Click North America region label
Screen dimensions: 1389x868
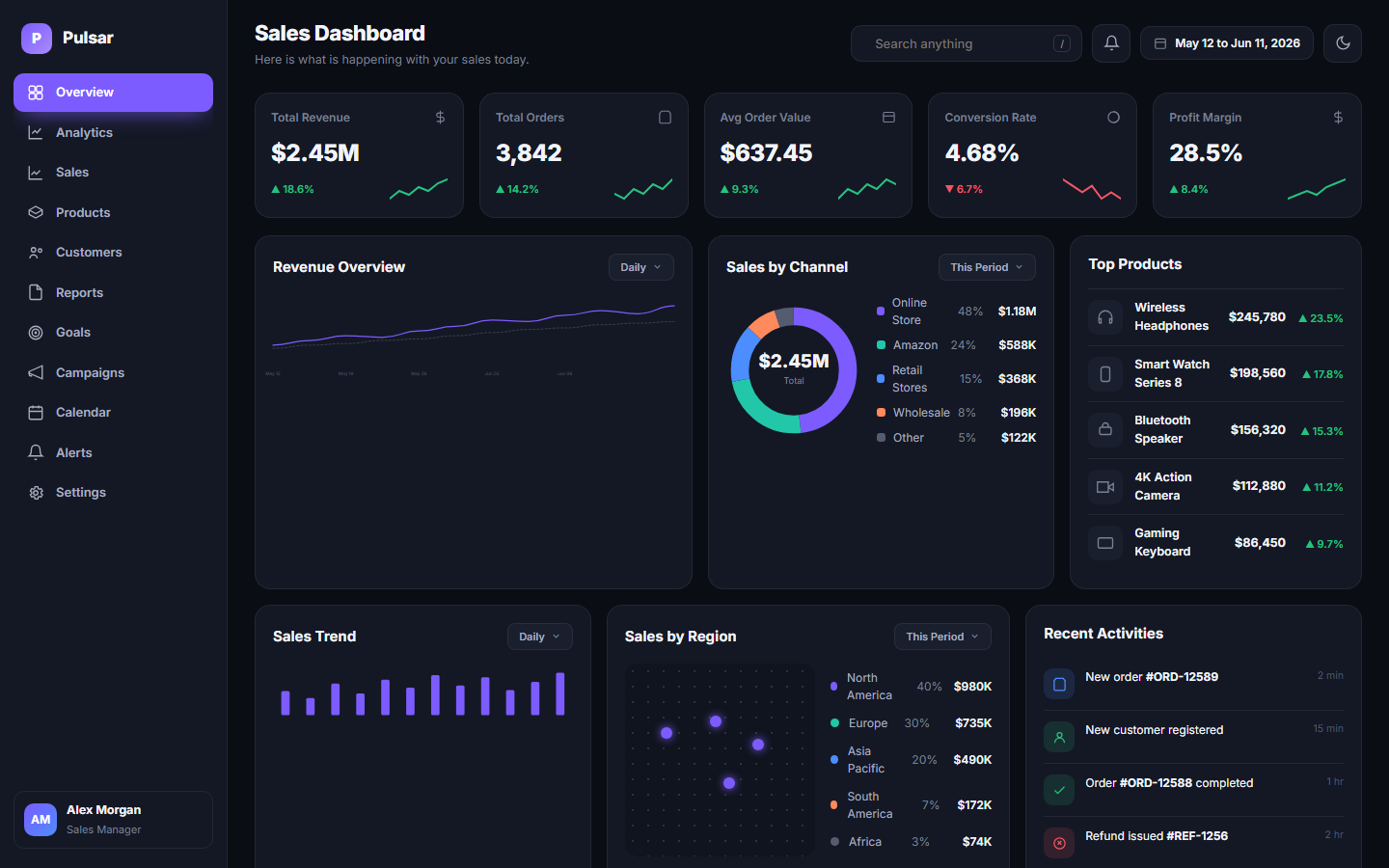[869, 687]
